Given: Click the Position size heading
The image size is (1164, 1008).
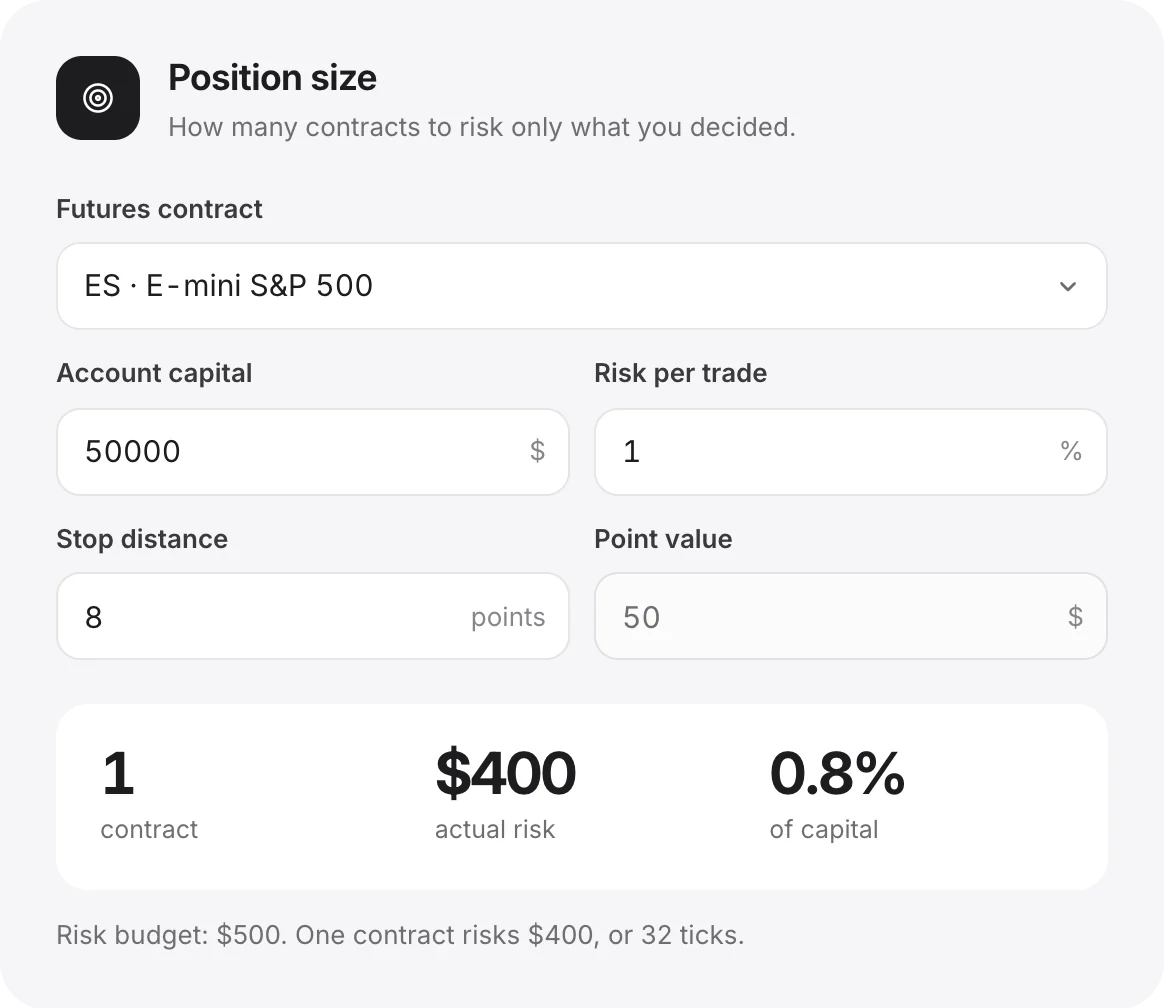Looking at the screenshot, I should (x=272, y=78).
